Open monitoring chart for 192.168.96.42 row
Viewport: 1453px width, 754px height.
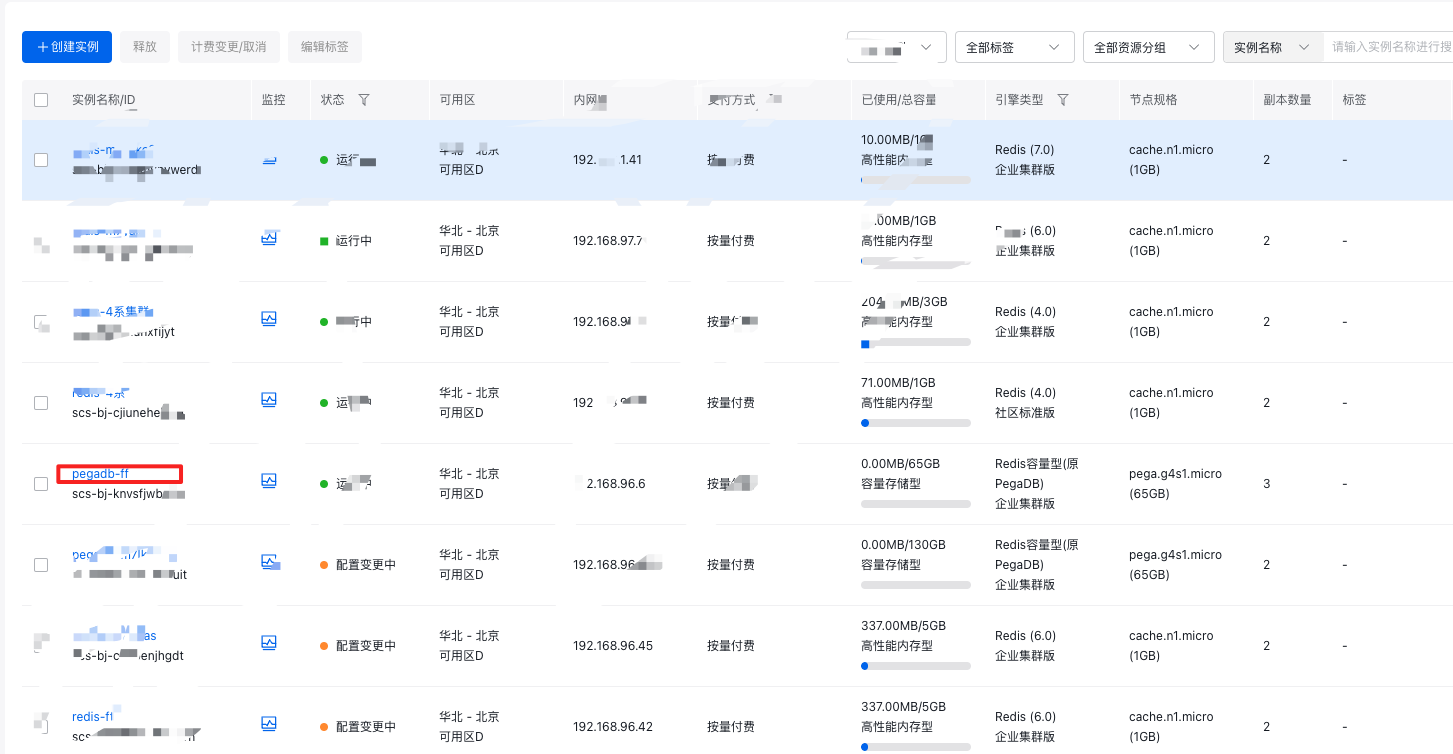point(268,725)
